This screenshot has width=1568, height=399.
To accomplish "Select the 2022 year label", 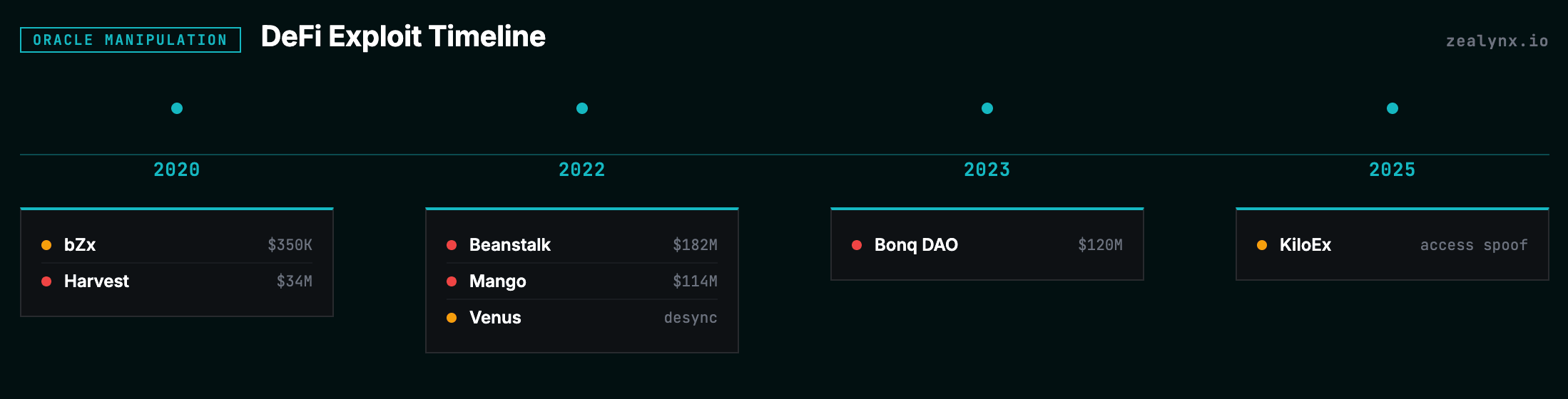I will click(x=582, y=170).
